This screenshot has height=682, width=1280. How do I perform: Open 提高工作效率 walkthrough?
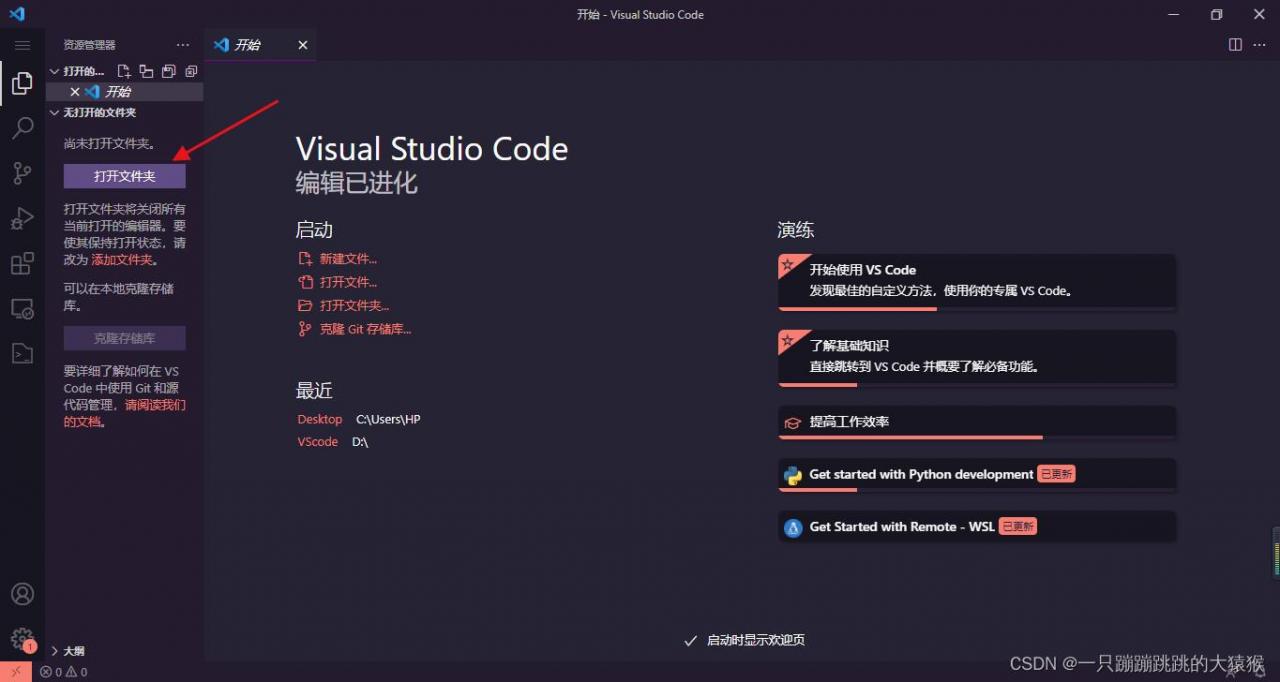click(x=977, y=422)
